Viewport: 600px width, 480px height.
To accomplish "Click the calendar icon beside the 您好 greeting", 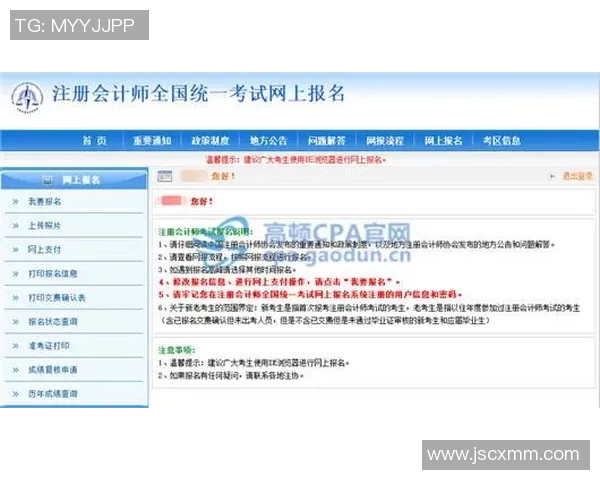I will [165, 176].
